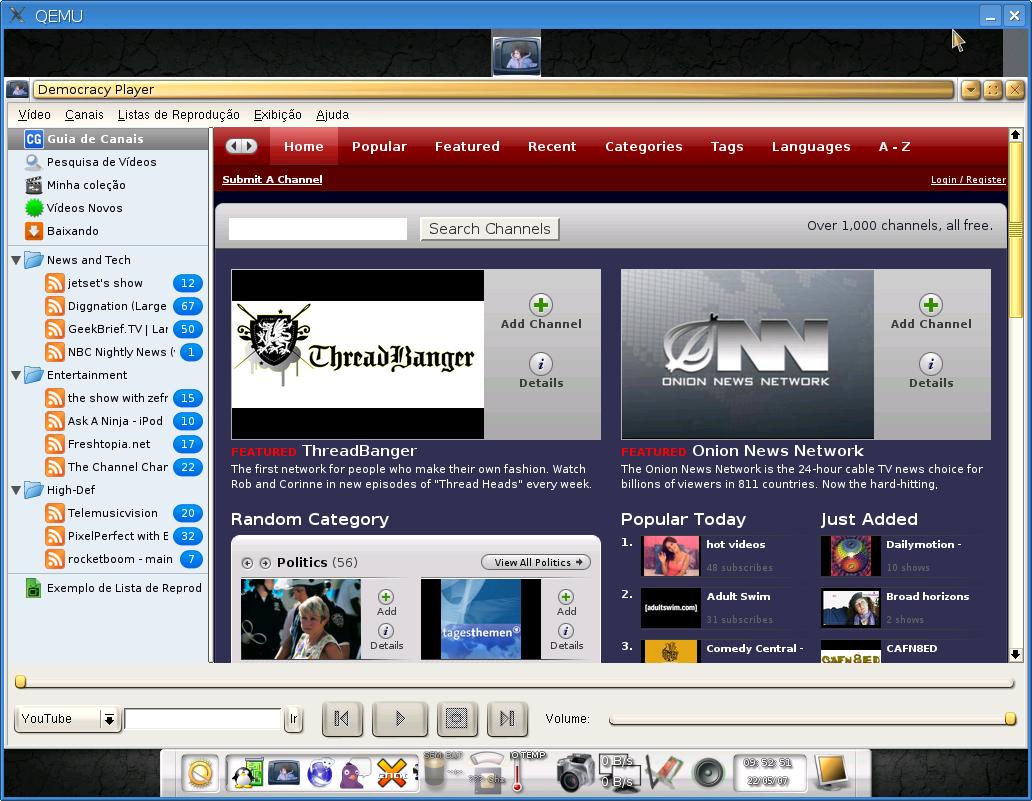Screen dimensions: 1032x801
Task: Click the back/forward arrows beside Home
Action: tap(242, 146)
